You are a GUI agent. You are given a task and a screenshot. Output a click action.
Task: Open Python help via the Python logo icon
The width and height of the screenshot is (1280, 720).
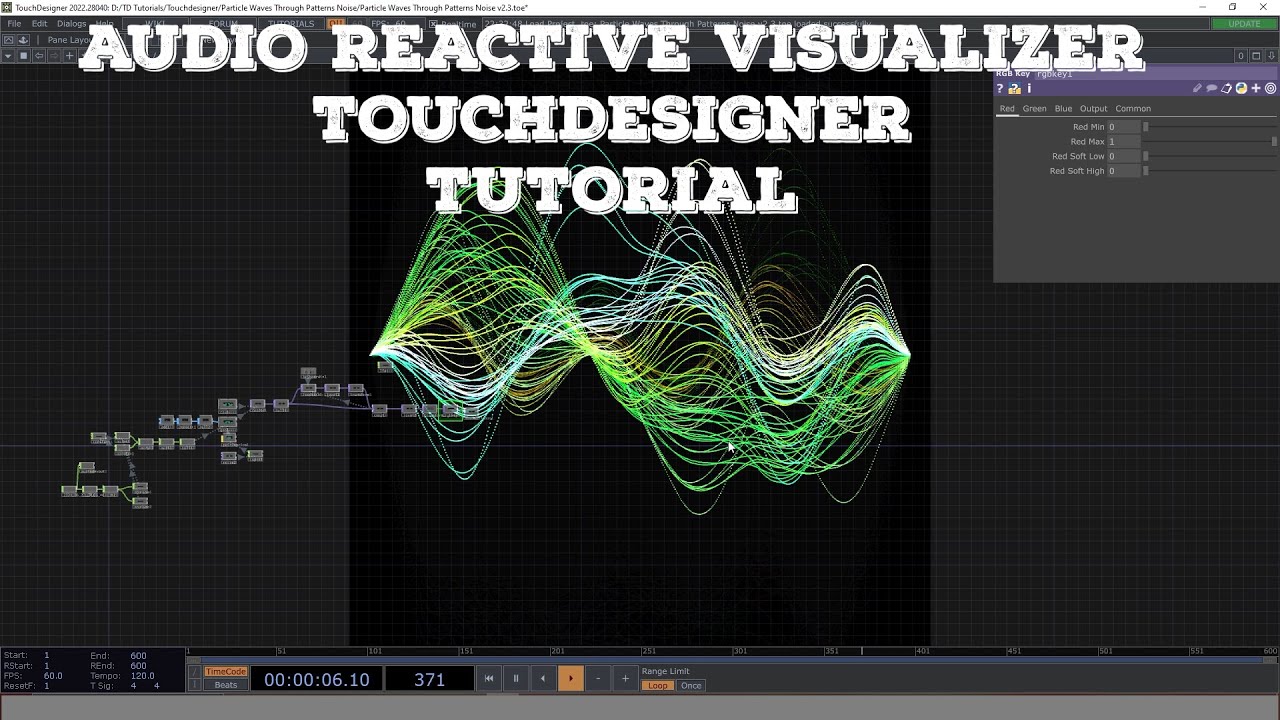coord(1241,88)
